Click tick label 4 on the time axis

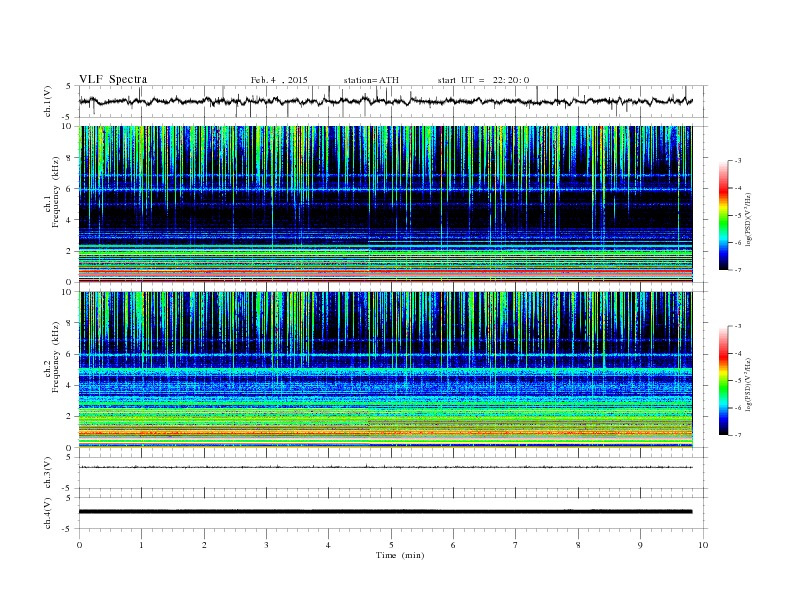click(x=328, y=545)
